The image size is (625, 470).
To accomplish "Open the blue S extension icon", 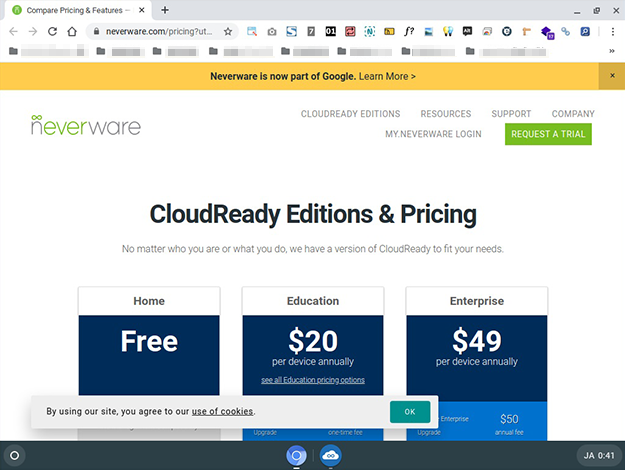I will (291, 31).
